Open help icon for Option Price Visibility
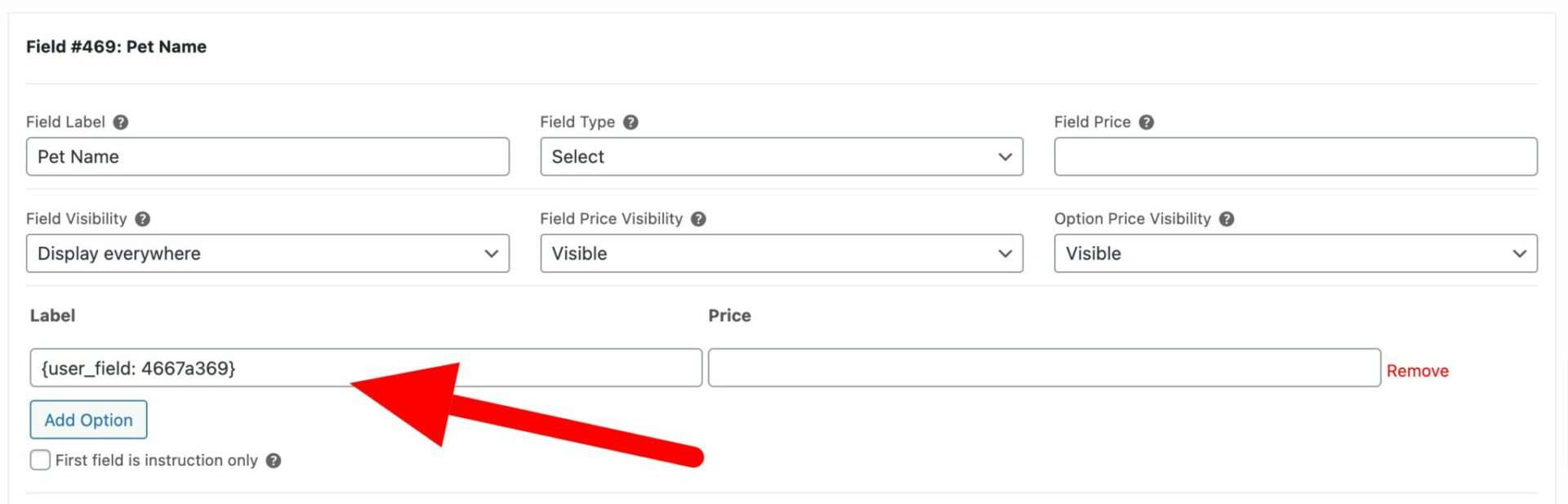The image size is (1568, 504). [1227, 219]
